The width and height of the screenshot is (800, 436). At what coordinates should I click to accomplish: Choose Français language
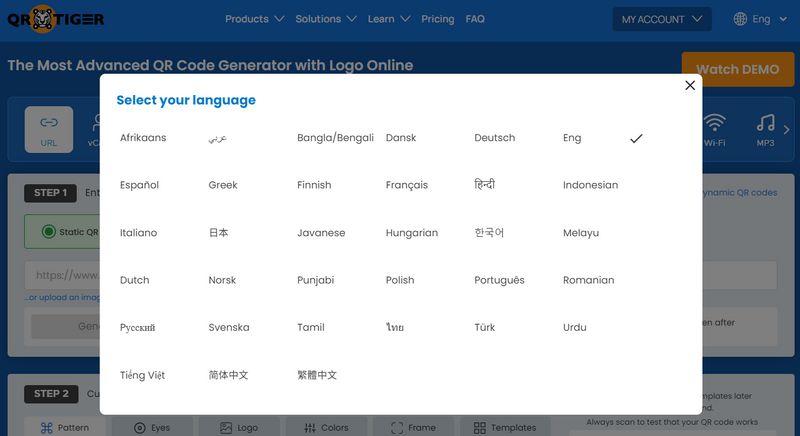point(407,185)
